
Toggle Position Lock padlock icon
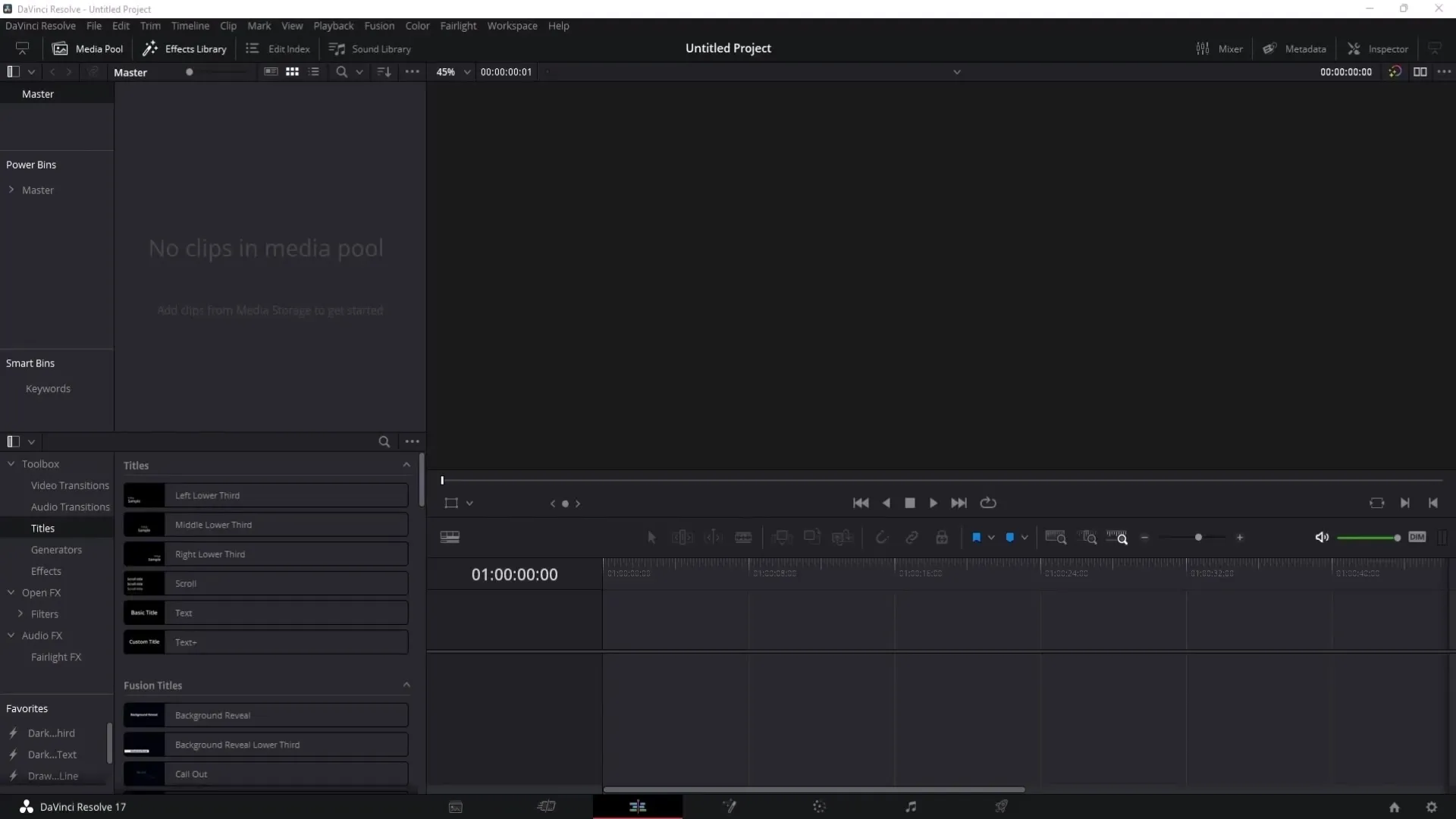tap(942, 538)
